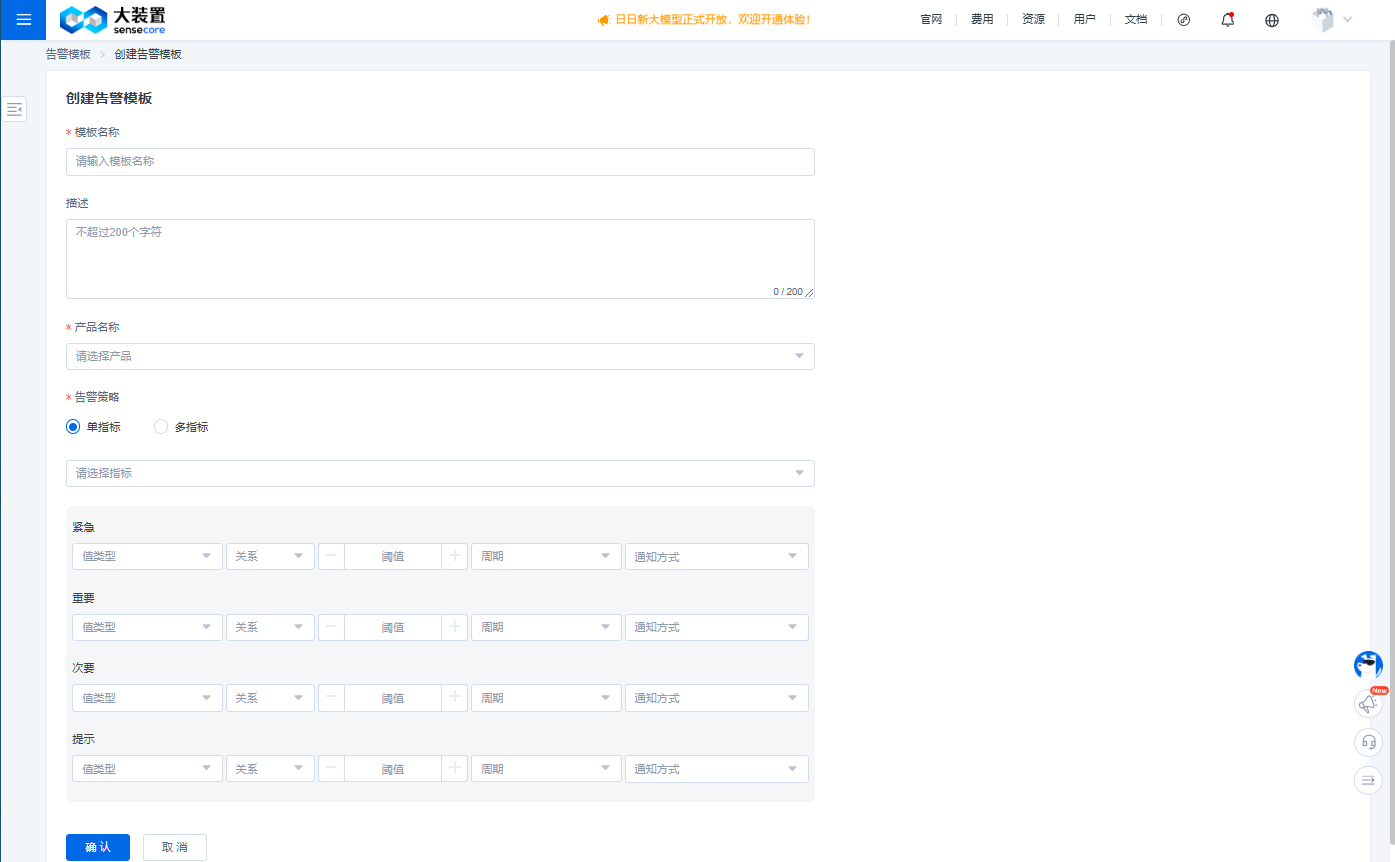Screen dimensions: 1395x862
Task: Open the notification bell
Action: click(1228, 19)
